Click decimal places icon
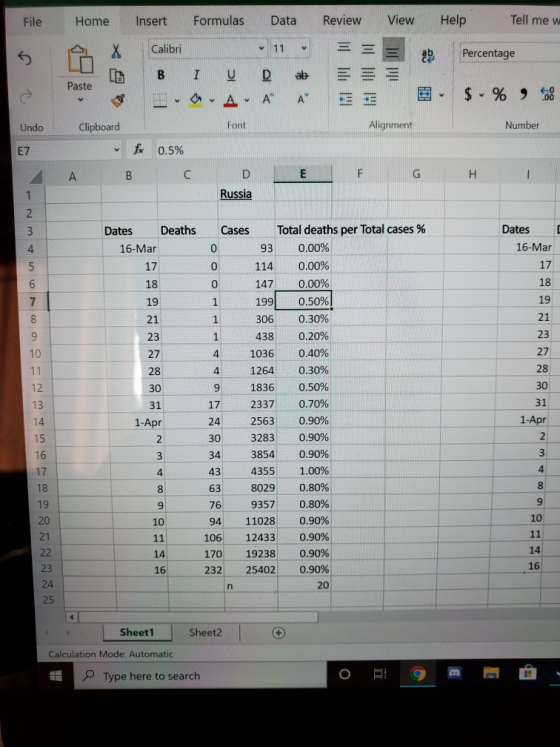560x747 pixels. (548, 93)
